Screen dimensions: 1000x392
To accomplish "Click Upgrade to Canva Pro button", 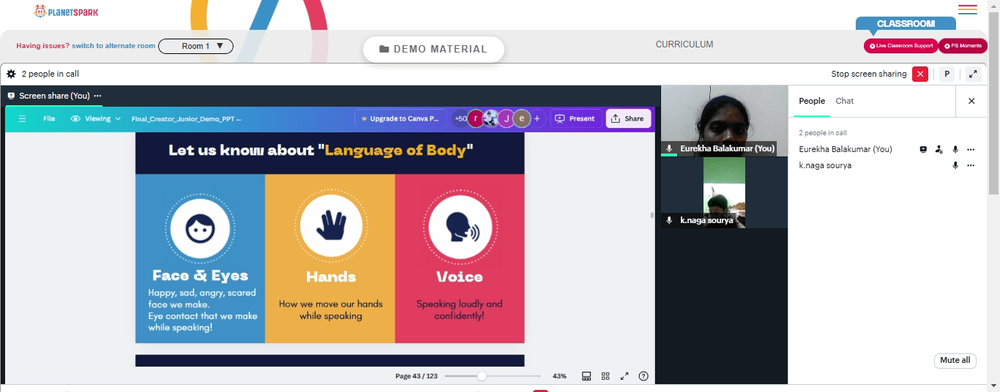I will point(400,119).
